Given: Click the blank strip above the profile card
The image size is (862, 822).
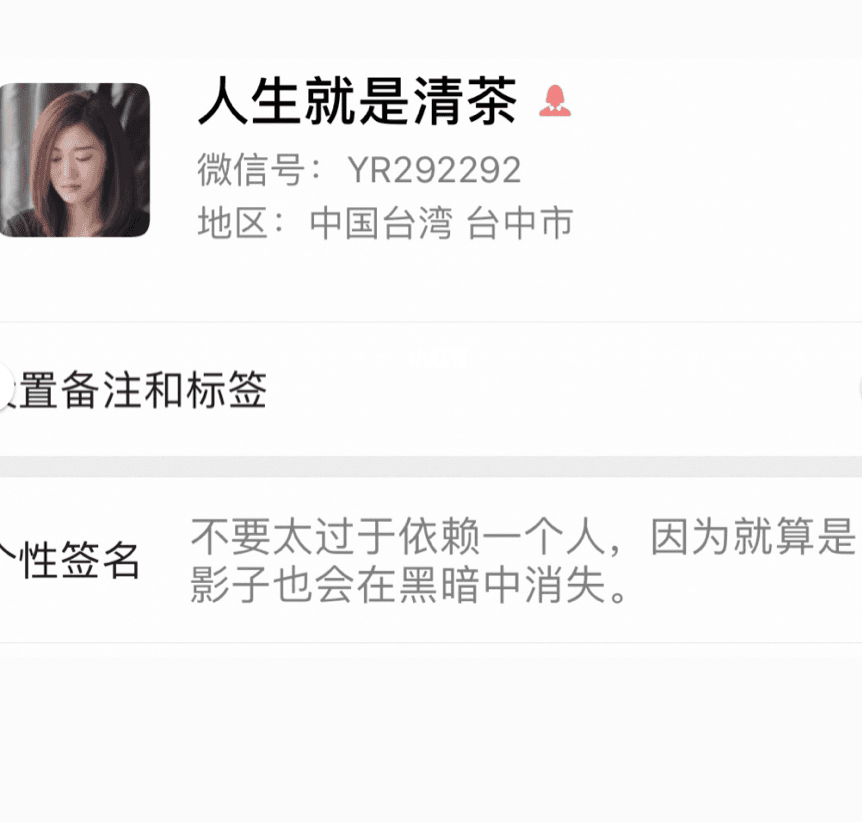Looking at the screenshot, I should [x=431, y=29].
